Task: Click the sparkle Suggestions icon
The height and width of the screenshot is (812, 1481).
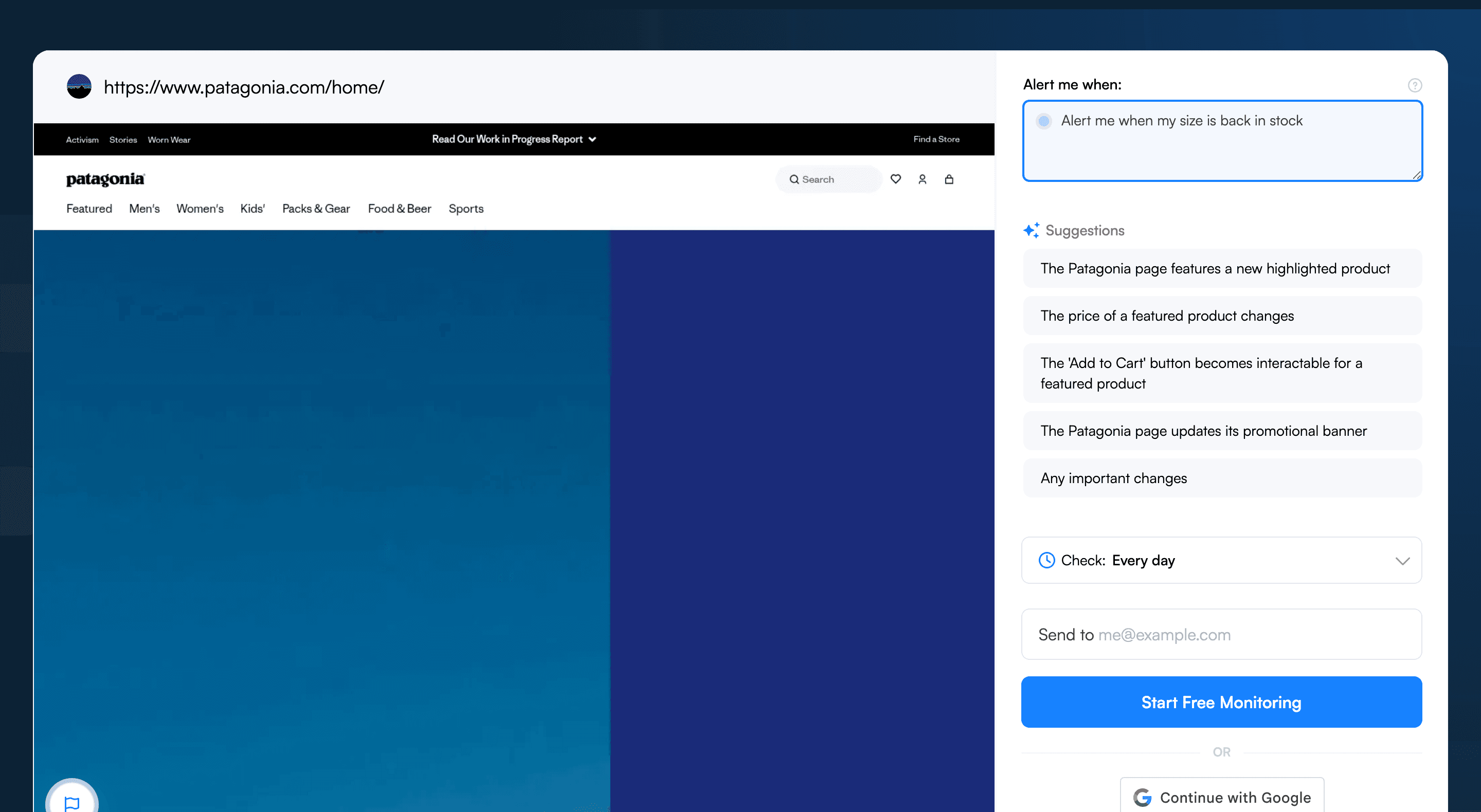Action: click(1031, 230)
